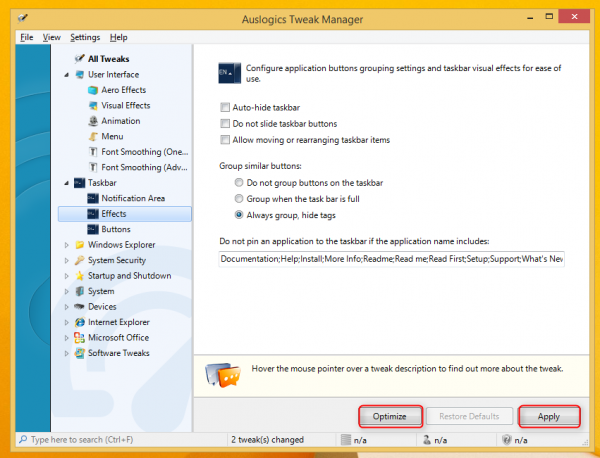This screenshot has width=600, height=458.
Task: Expand the Software Tweaks node
Action: [x=67, y=353]
